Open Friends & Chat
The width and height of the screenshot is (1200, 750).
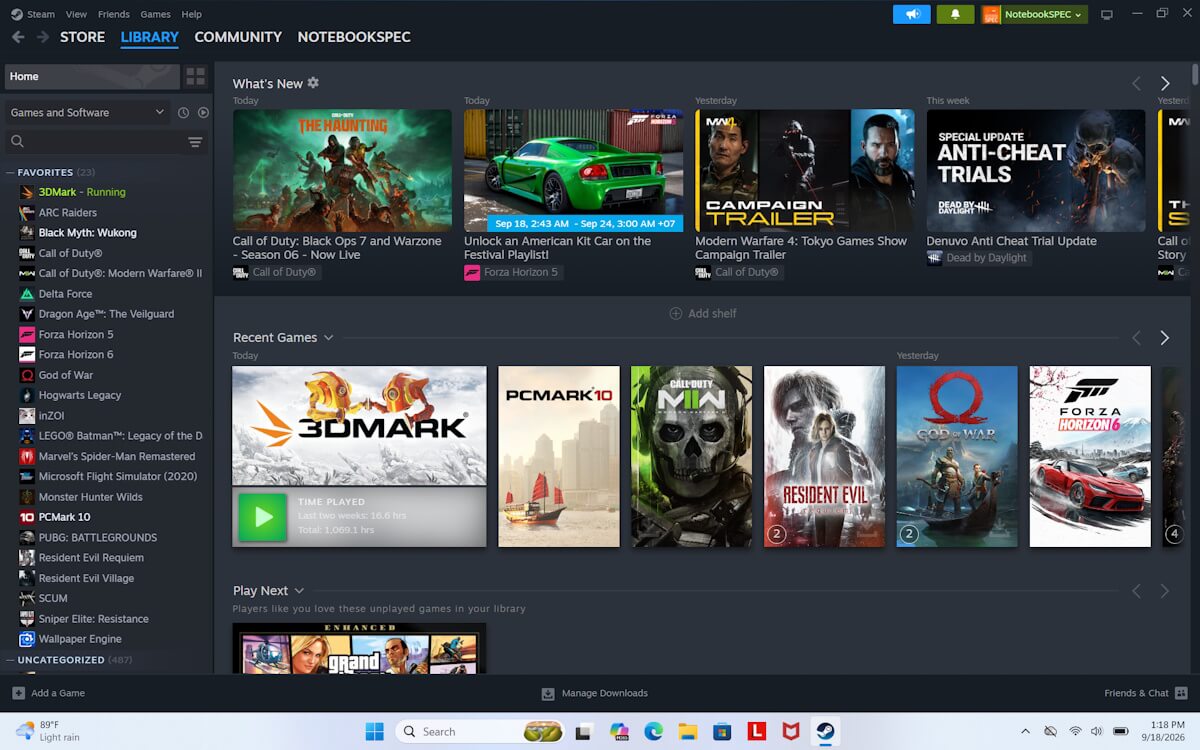pyautogui.click(x=1144, y=693)
